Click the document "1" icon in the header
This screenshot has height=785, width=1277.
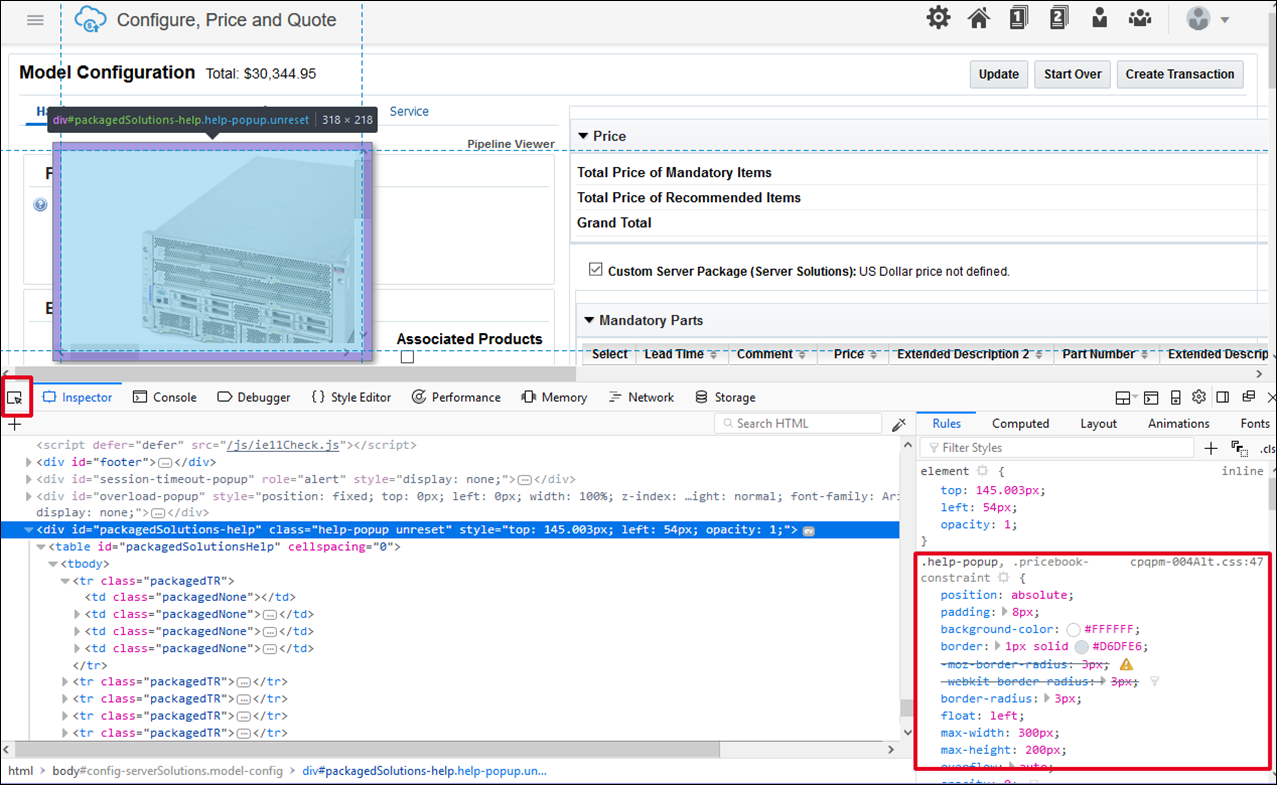pyautogui.click(x=1018, y=17)
